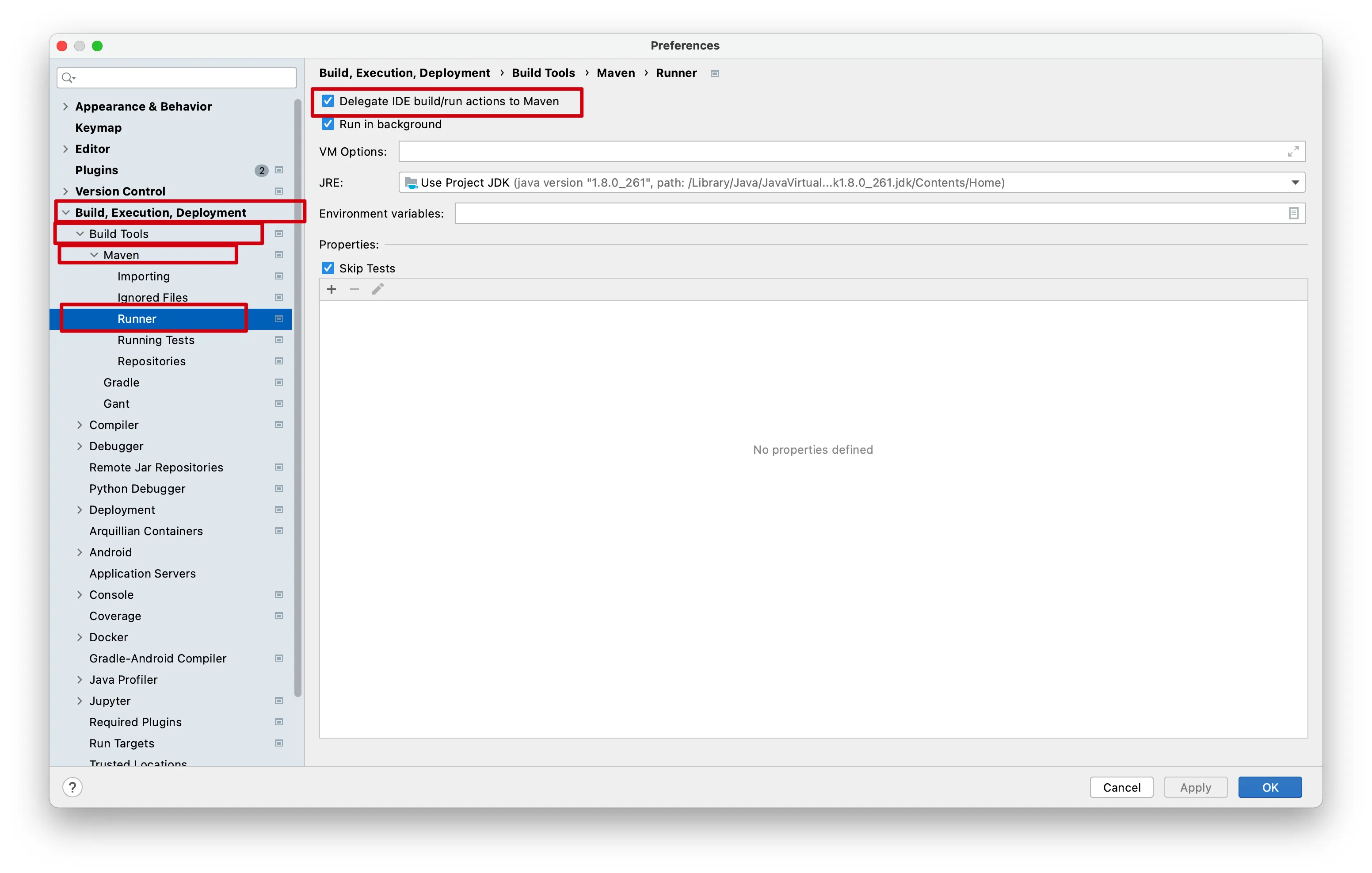The width and height of the screenshot is (1372, 873).
Task: Select Application Servers in the tree
Action: pos(142,573)
